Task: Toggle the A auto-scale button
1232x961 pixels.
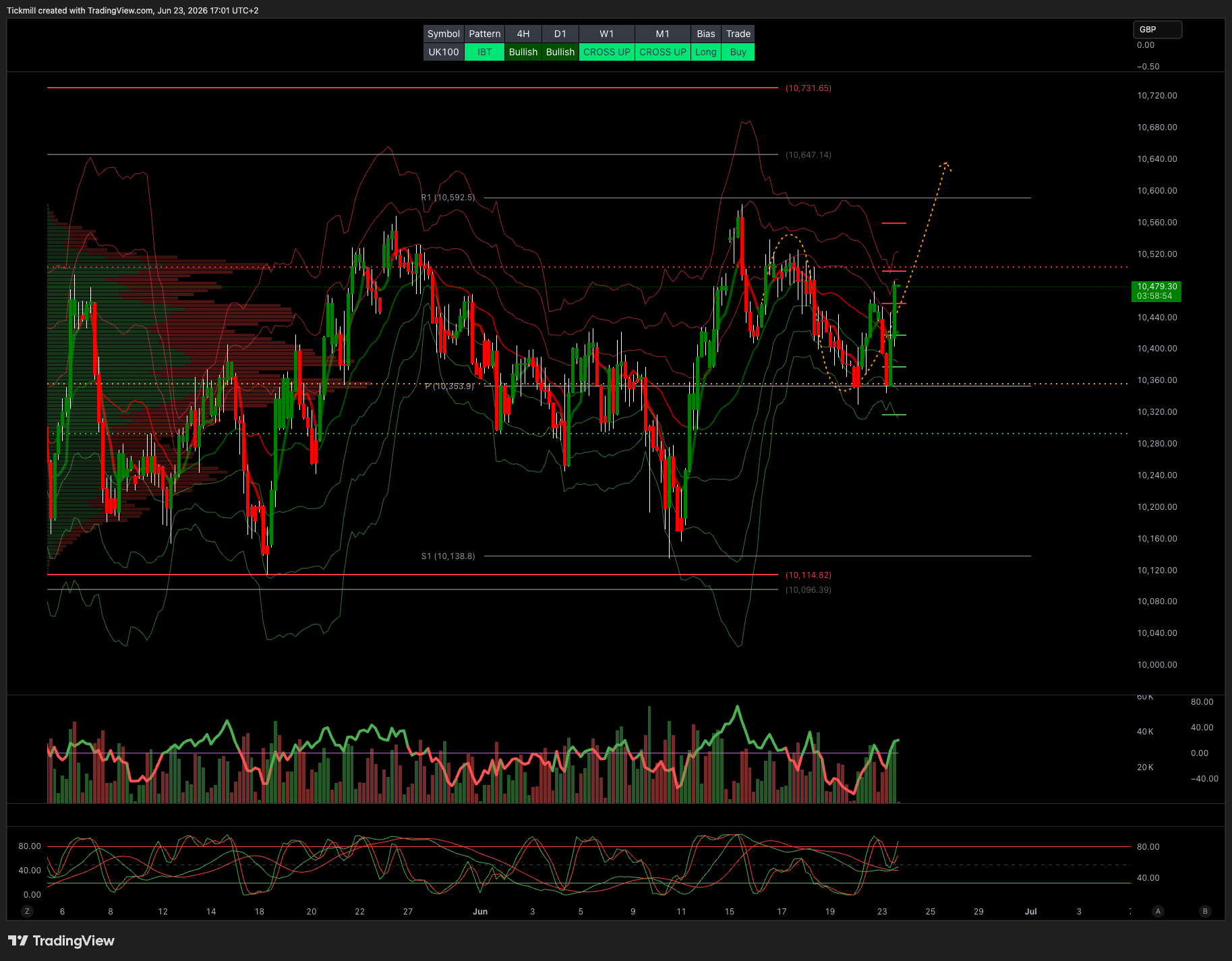Action: (x=1158, y=911)
